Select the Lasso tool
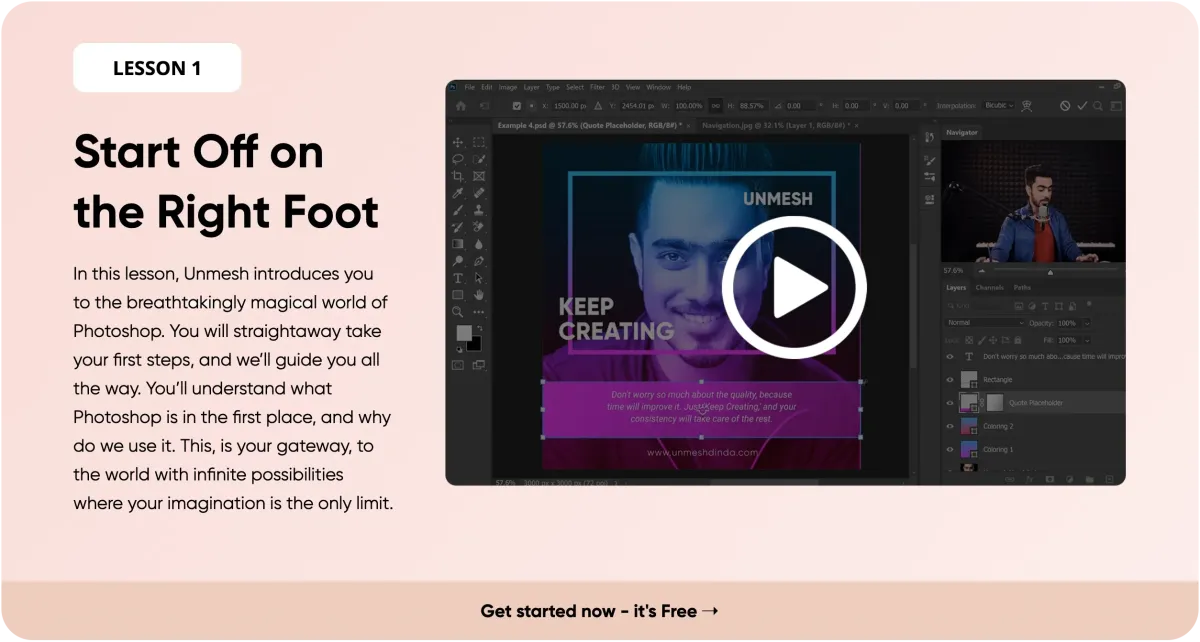This screenshot has height=642, width=1200. pos(458,159)
